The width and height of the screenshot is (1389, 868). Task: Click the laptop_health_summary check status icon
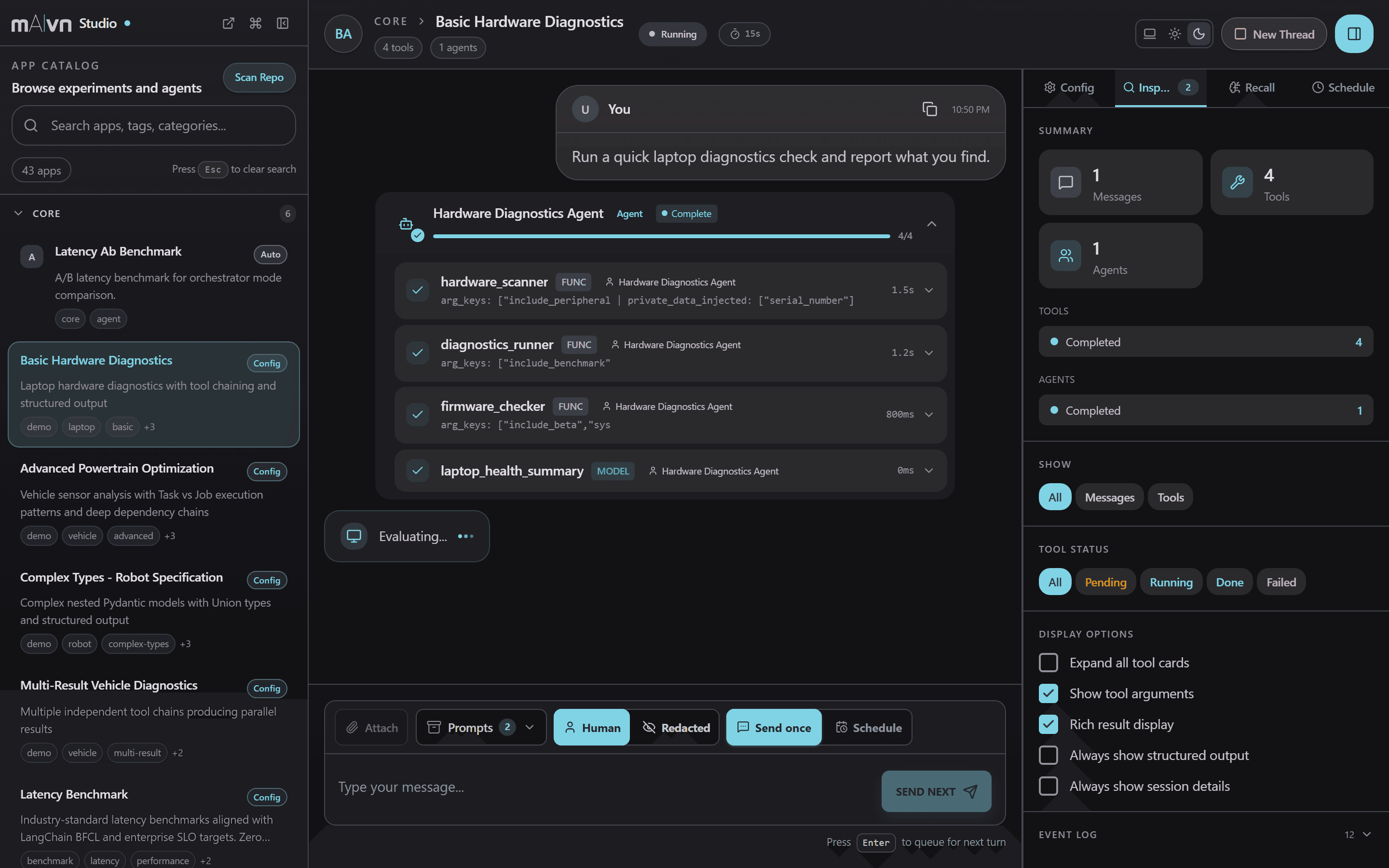[417, 471]
